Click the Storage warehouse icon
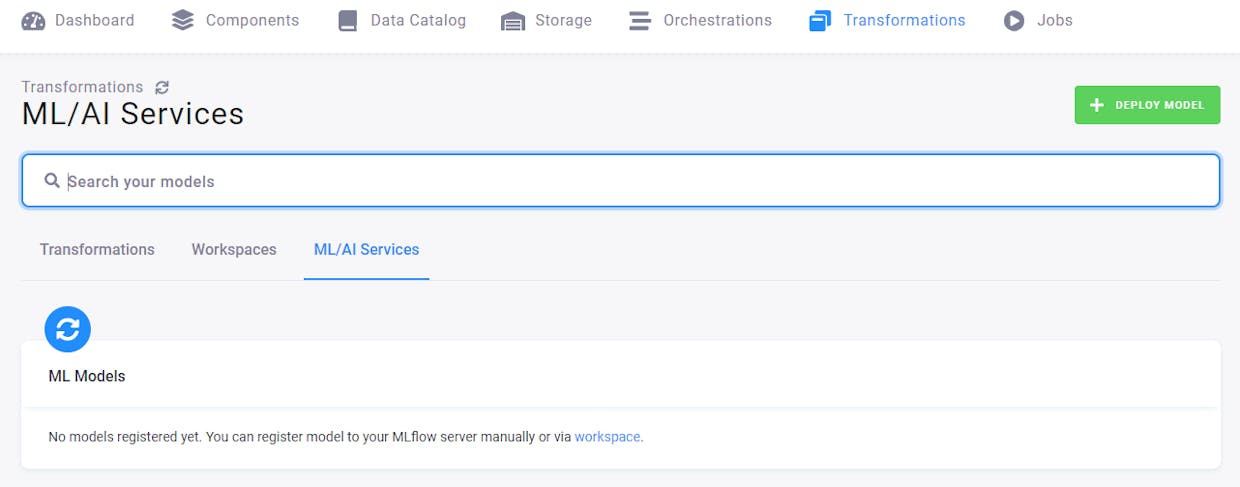This screenshot has width=1240, height=487. pyautogui.click(x=513, y=21)
